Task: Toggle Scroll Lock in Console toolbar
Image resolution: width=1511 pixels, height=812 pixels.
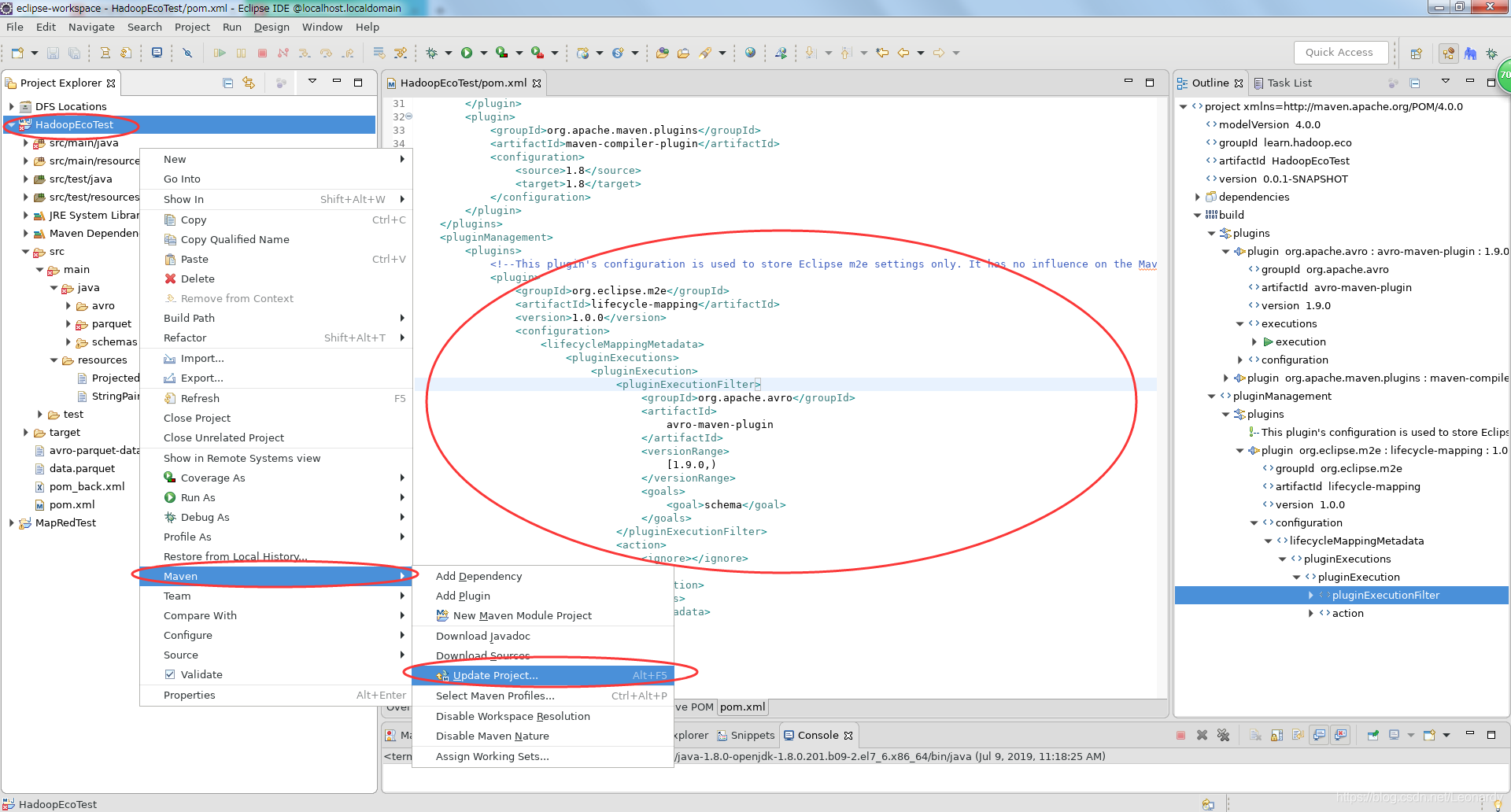Action: (1277, 735)
